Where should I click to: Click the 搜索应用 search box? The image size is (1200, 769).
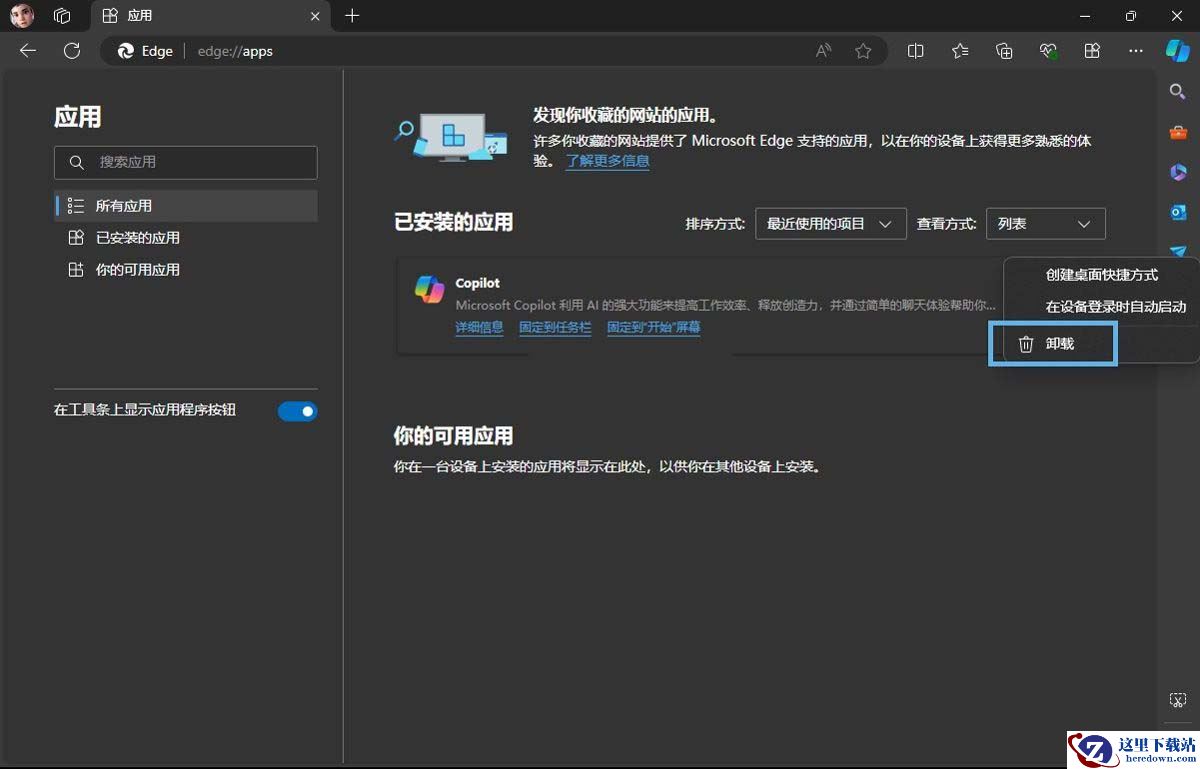186,162
